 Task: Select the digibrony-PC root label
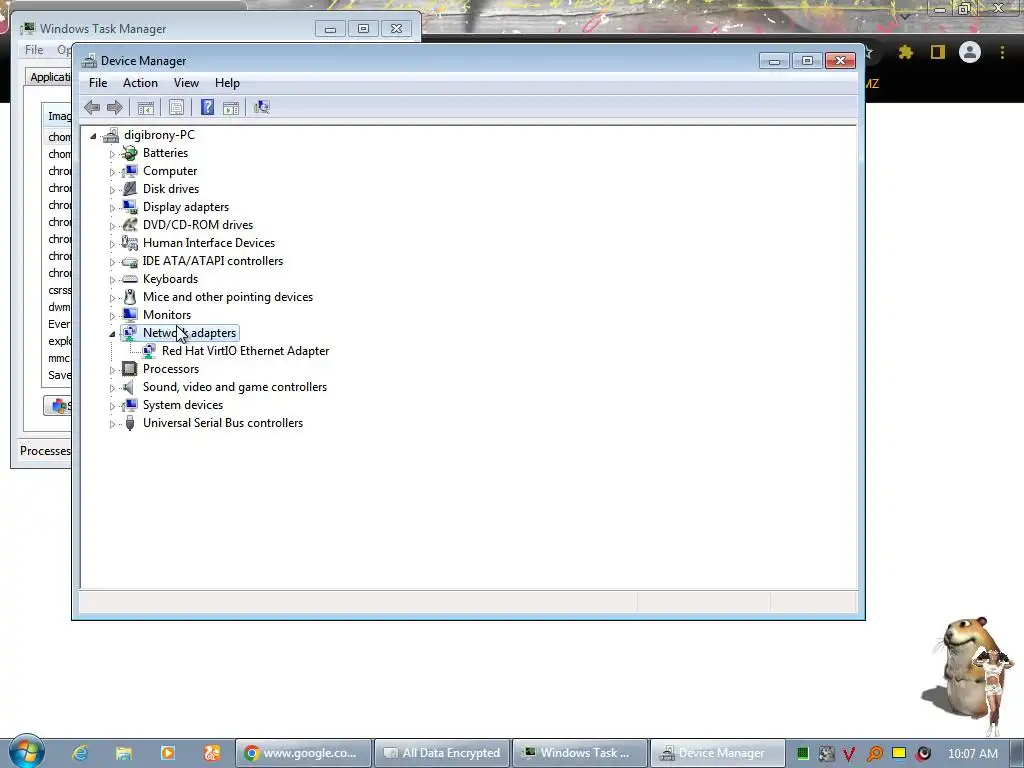click(159, 135)
